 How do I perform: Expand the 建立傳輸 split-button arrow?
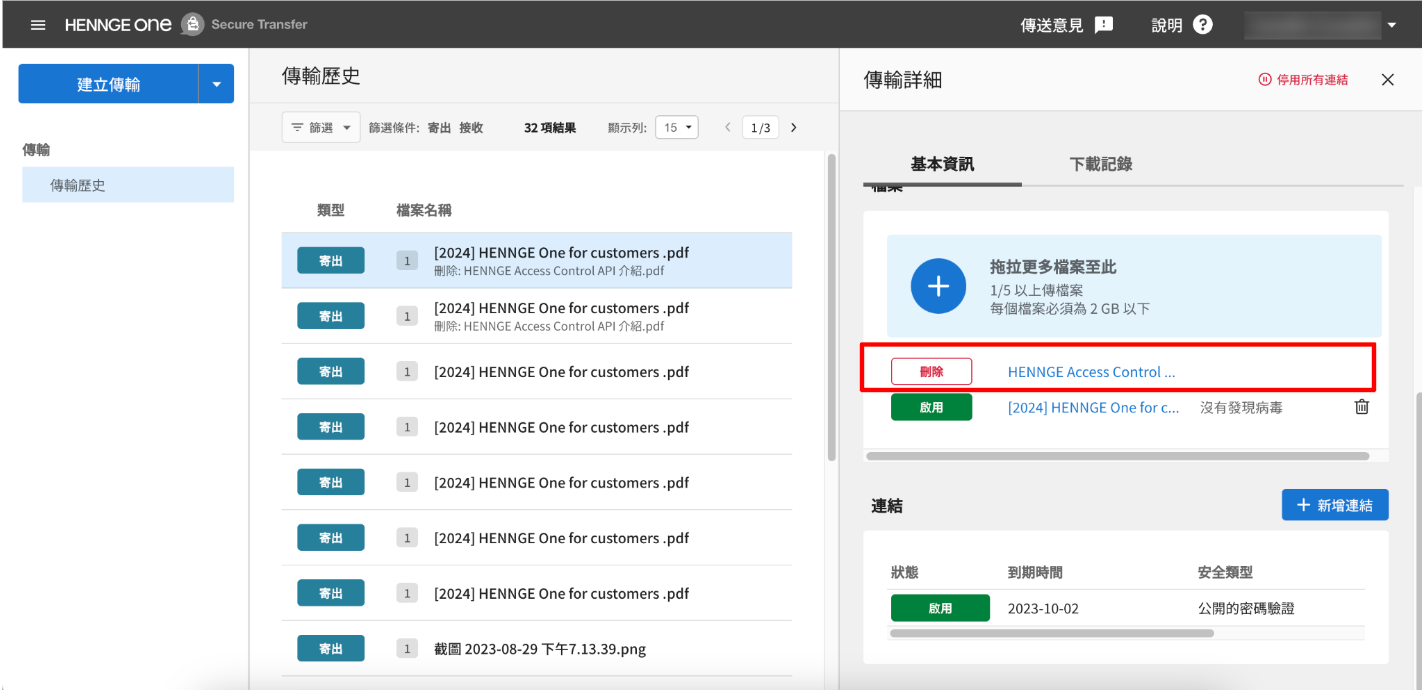click(x=216, y=84)
